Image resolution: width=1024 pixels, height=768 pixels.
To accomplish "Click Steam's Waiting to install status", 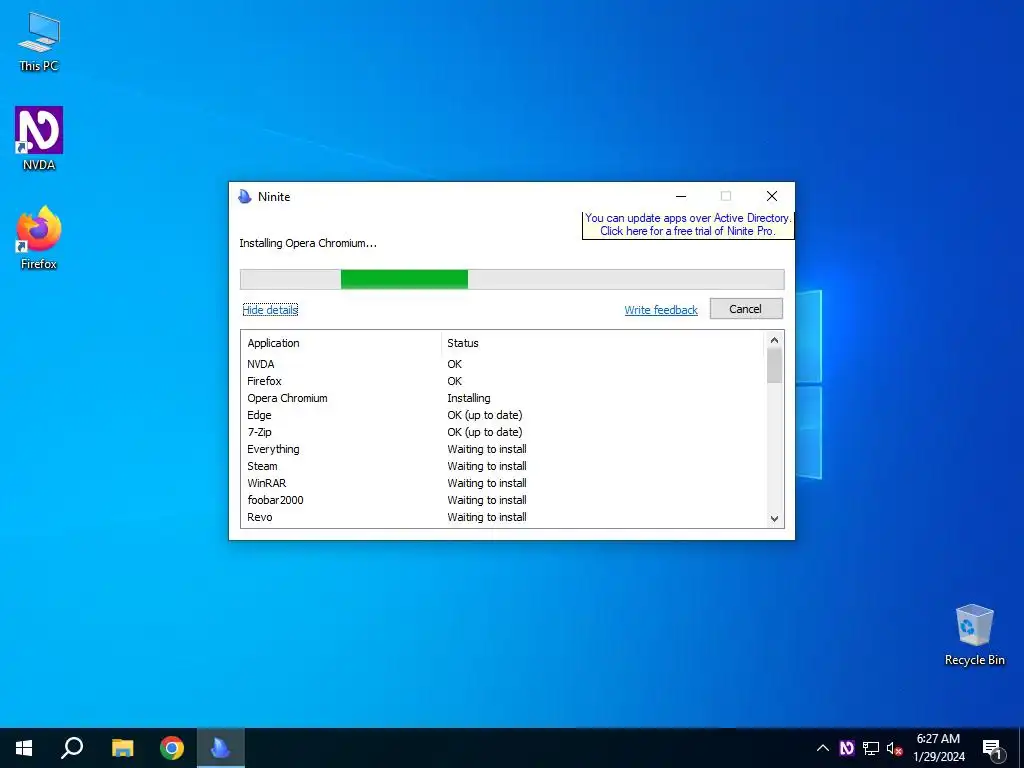I will point(487,466).
